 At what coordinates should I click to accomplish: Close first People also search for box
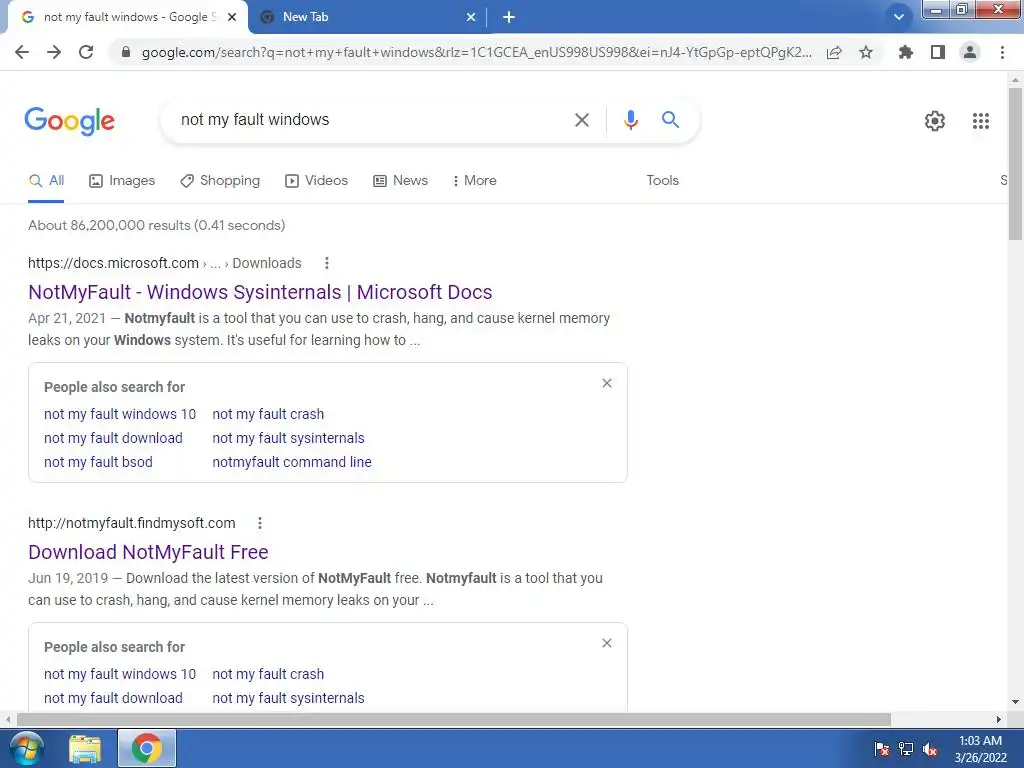tap(607, 383)
